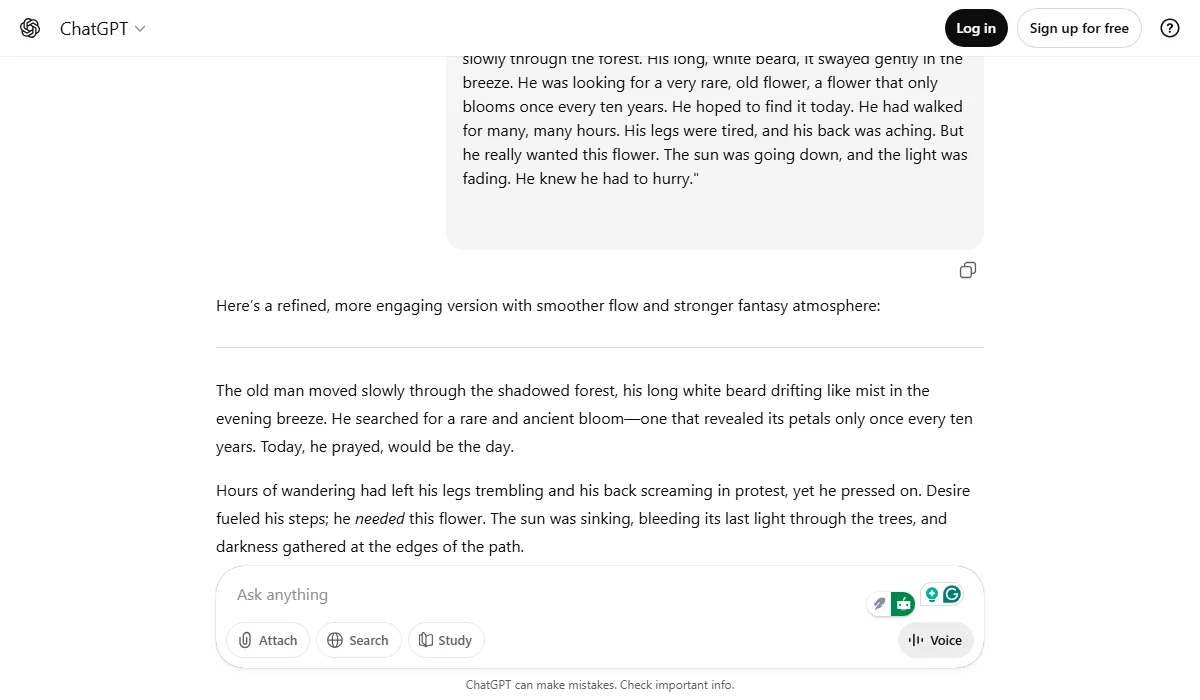The width and height of the screenshot is (1200, 700).
Task: Expand the model selector chevron
Action: coord(138,29)
